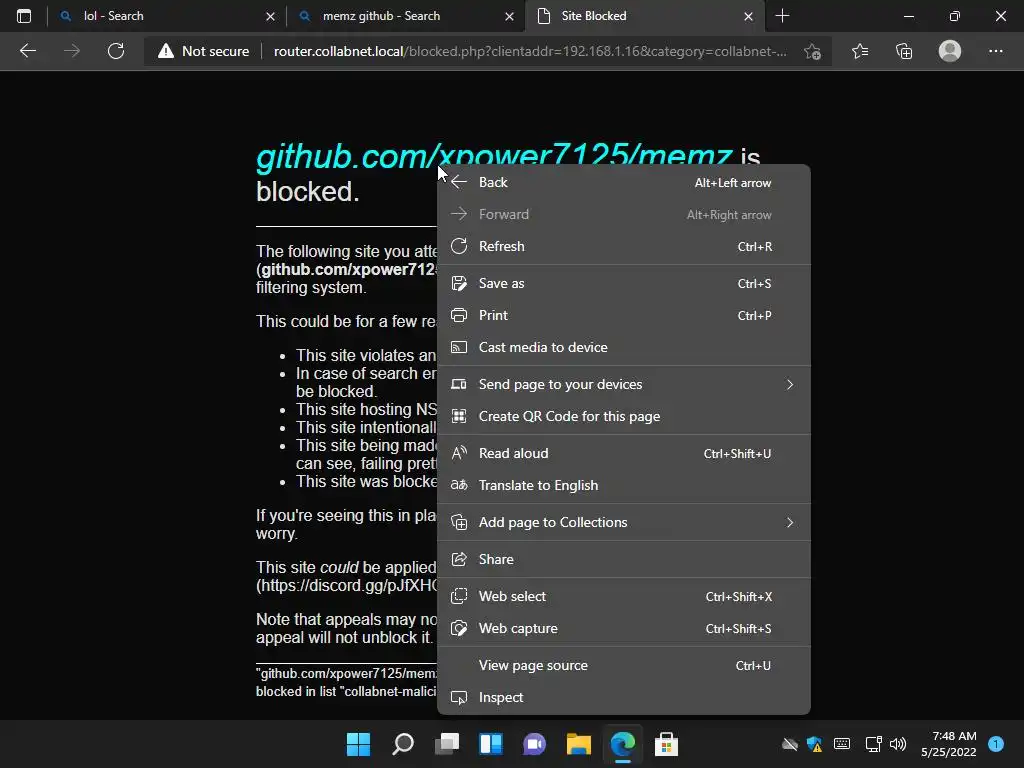Click the touch keyboard tray icon
Viewport: 1024px width, 768px height.
(842, 744)
